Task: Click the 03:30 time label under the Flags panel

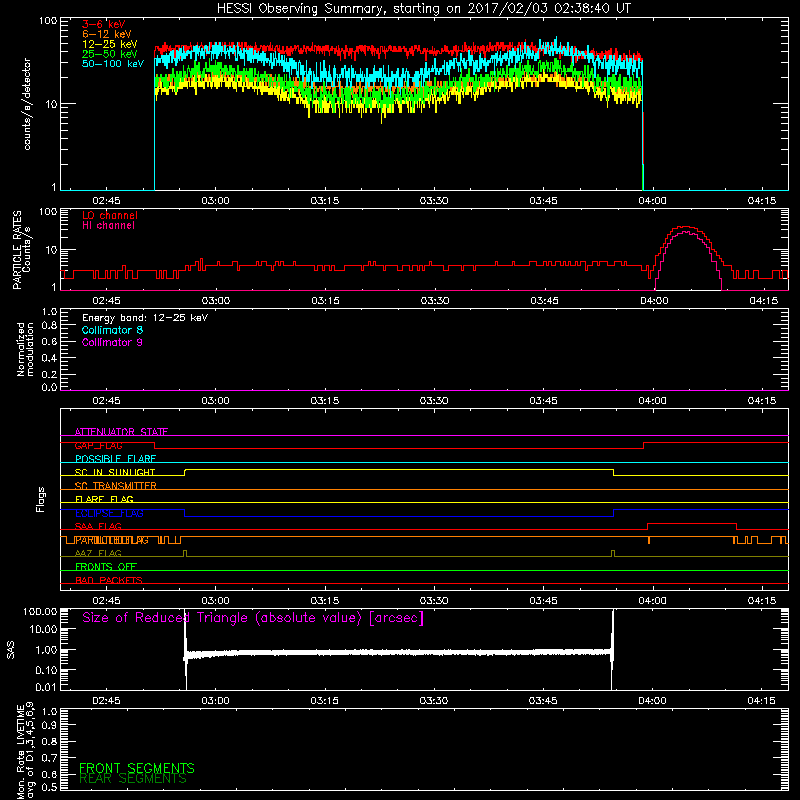Action: click(434, 601)
